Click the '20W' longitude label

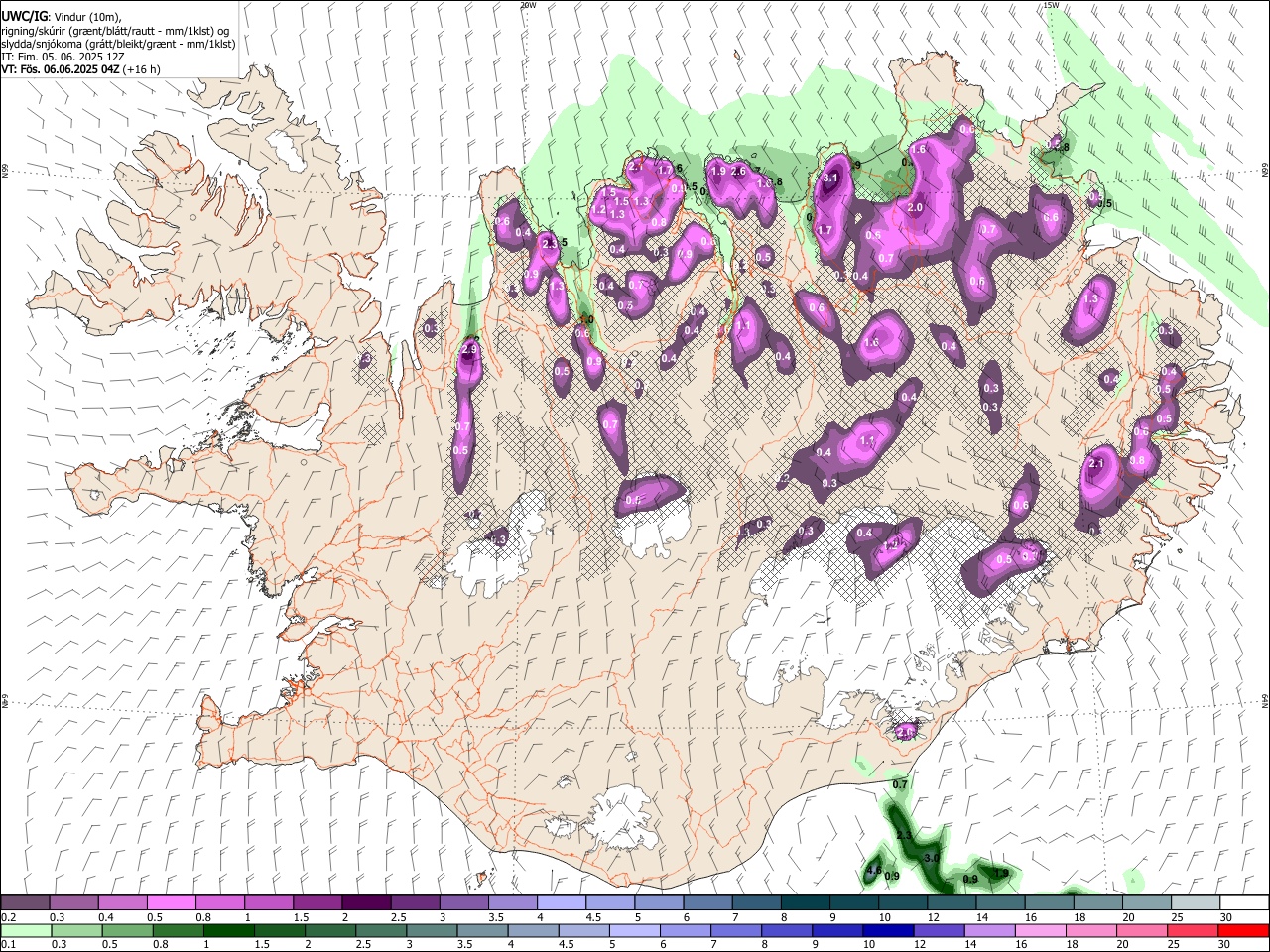(x=528, y=5)
